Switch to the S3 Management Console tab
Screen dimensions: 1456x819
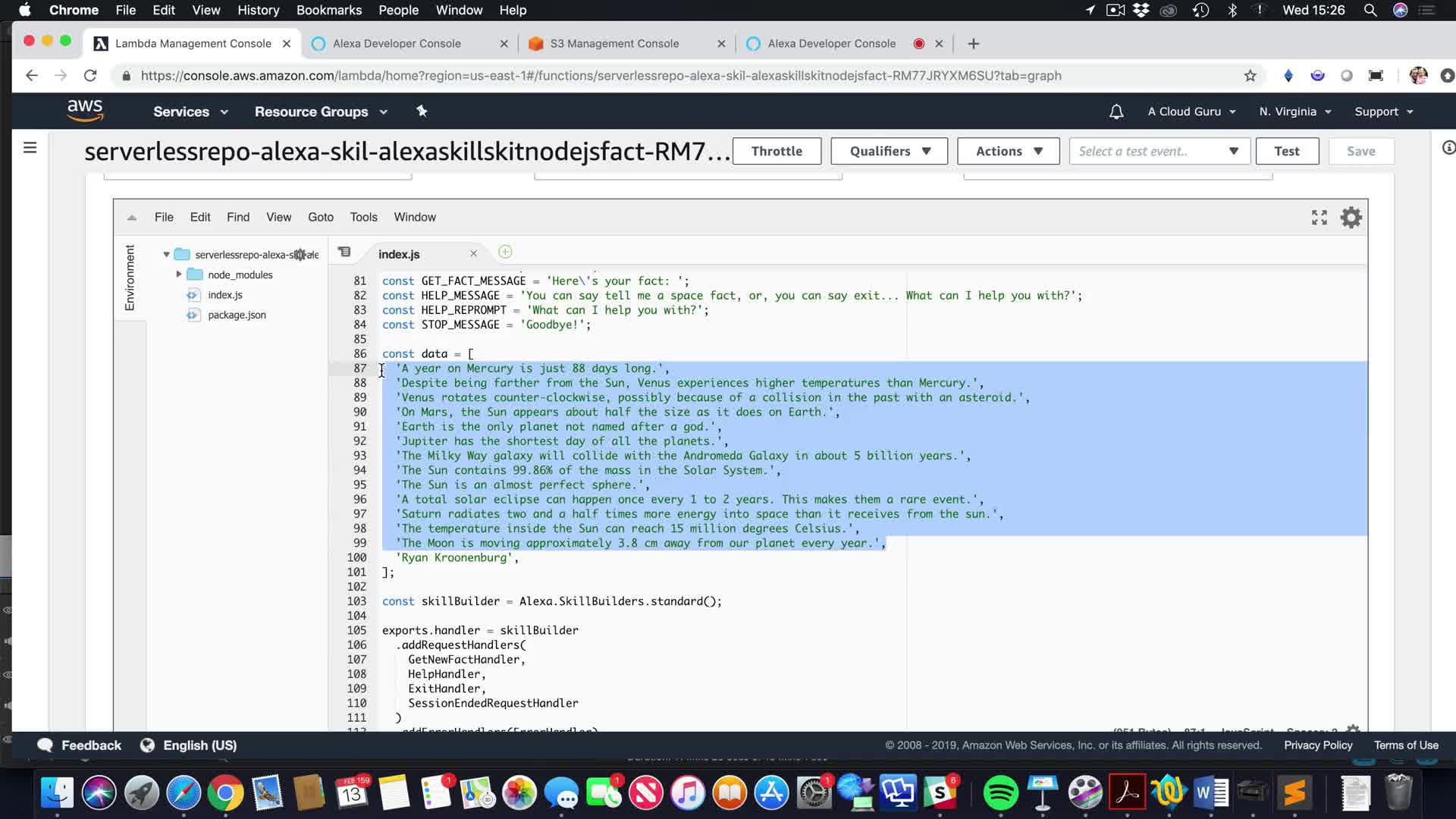pyautogui.click(x=614, y=43)
